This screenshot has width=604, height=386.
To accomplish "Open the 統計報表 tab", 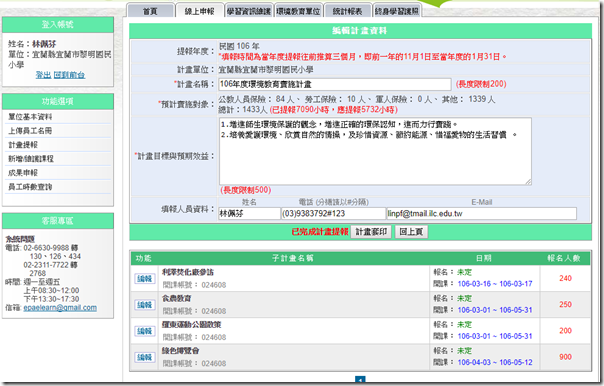I will click(x=347, y=11).
